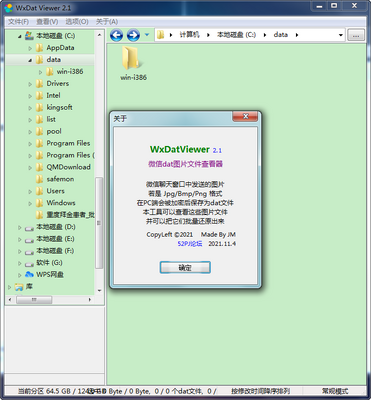The width and height of the screenshot is (371, 400).
Task: Collapse the data folder node
Action: pos(30,60)
